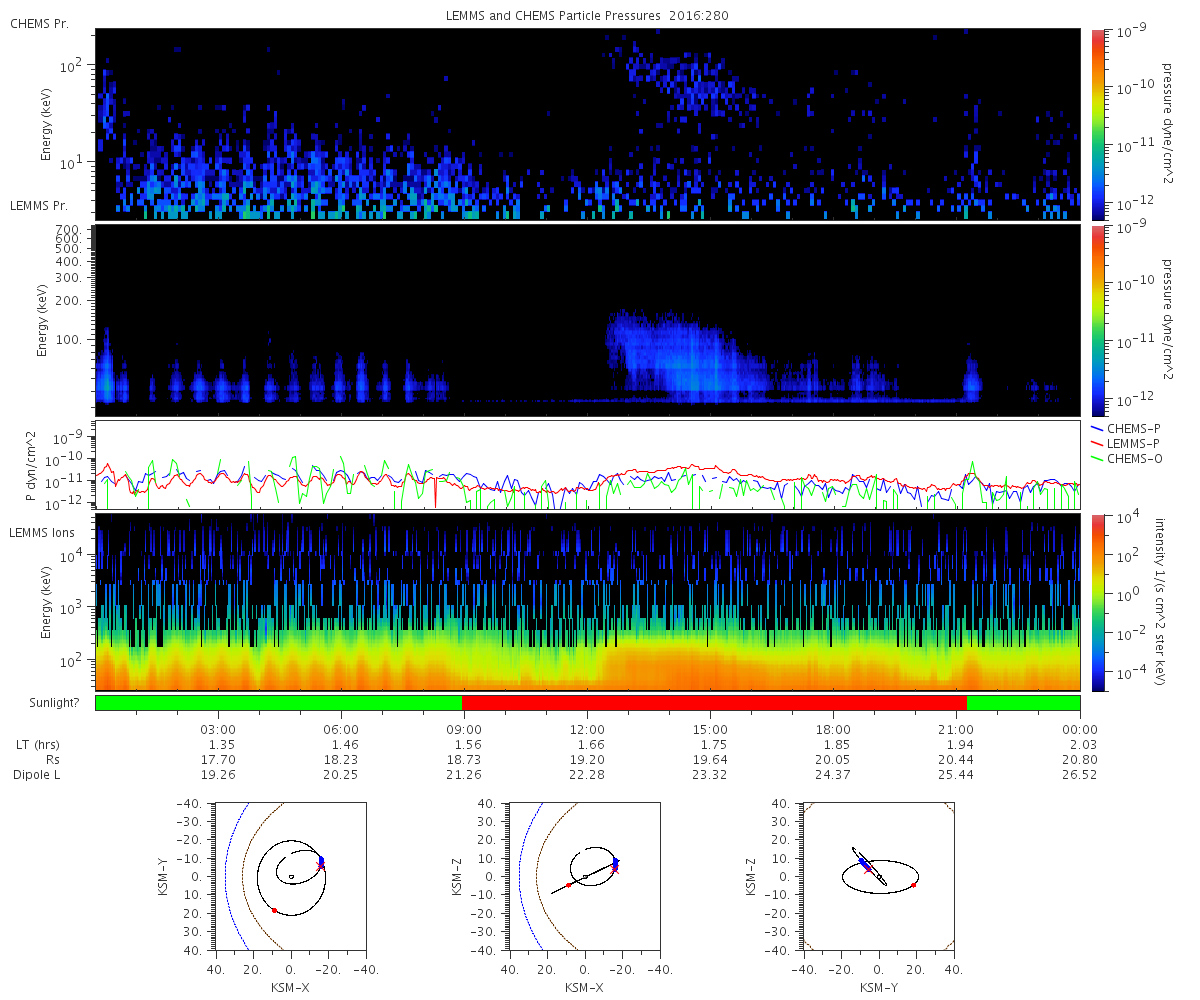Click the KSM-Y versus KSM-Z orbit plot

pos(879,876)
